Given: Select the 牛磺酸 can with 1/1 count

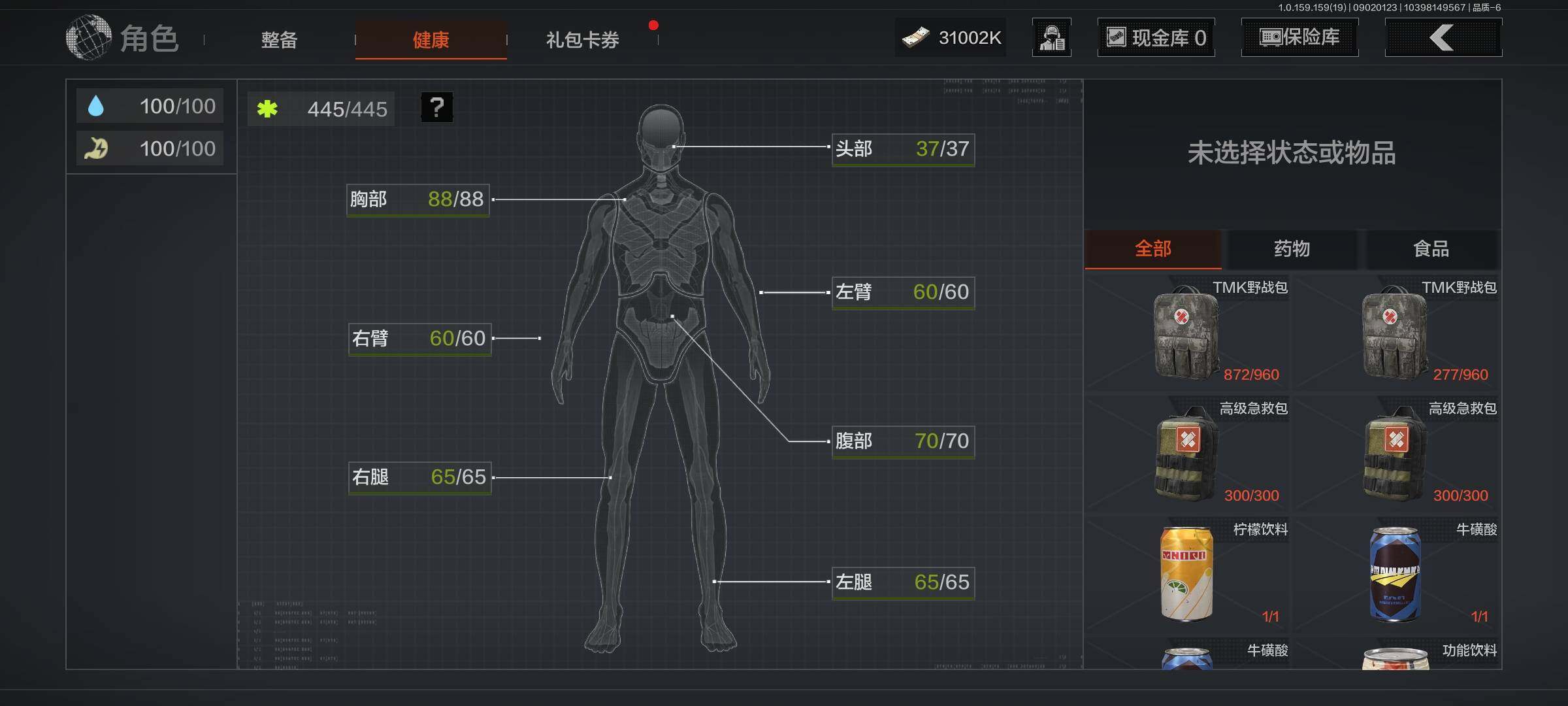Looking at the screenshot, I should [x=1397, y=574].
